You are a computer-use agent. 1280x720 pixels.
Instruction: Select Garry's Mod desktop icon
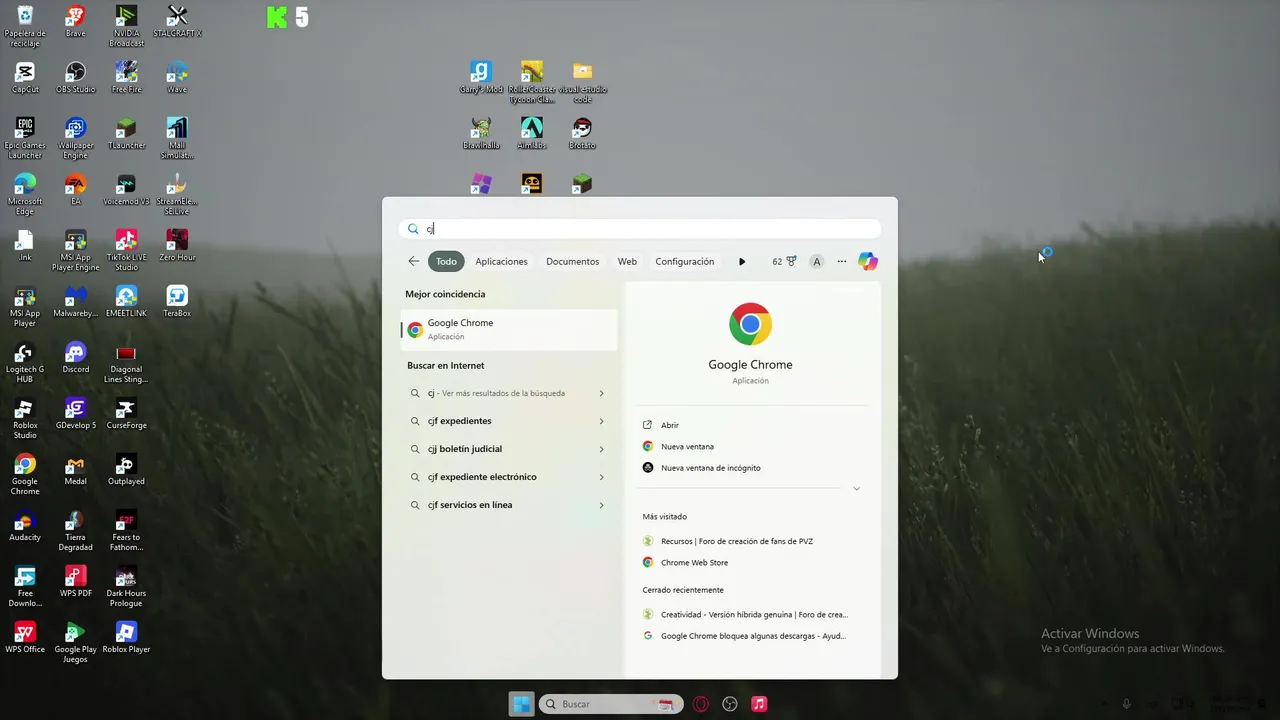(481, 77)
